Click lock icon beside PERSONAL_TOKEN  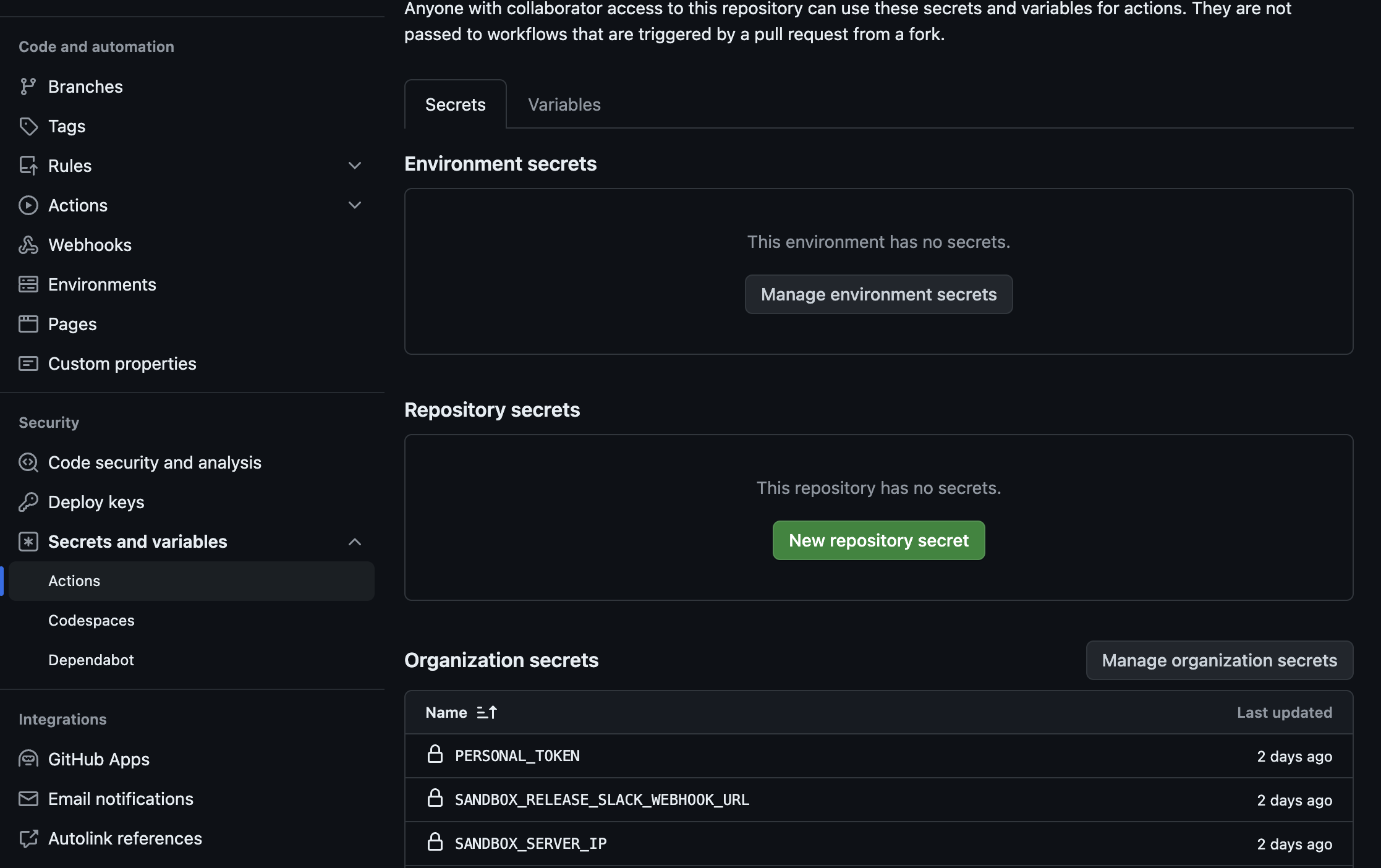(435, 755)
